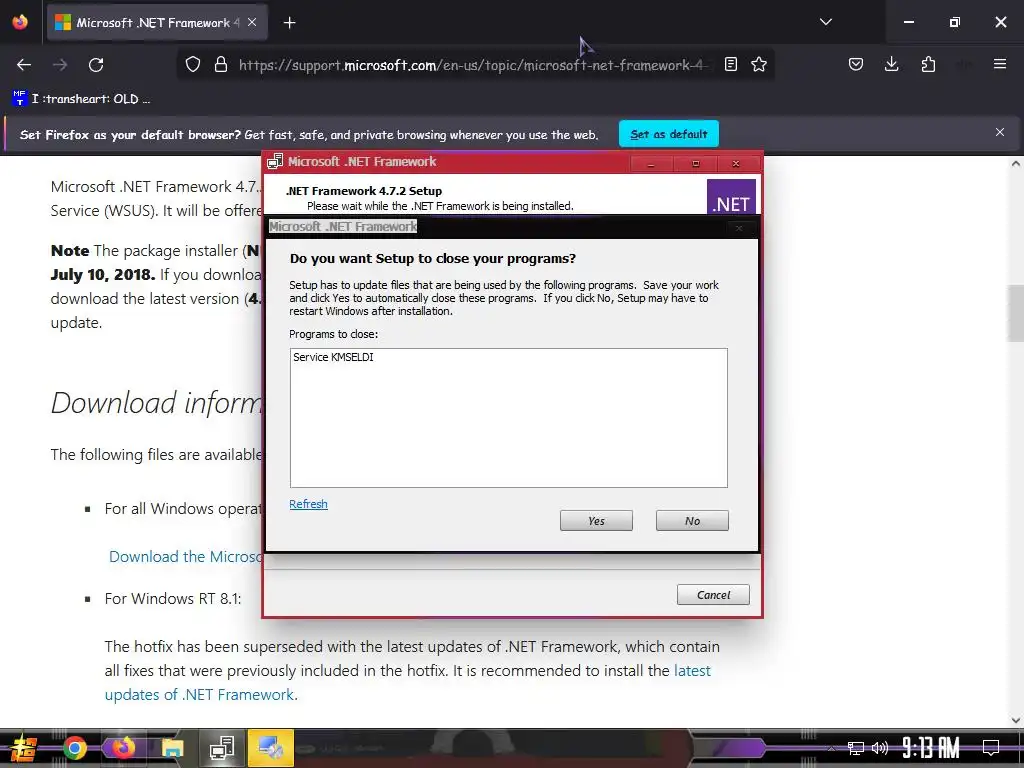Image resolution: width=1024 pixels, height=768 pixels.
Task: Open the Windows notification center
Action: click(991, 748)
